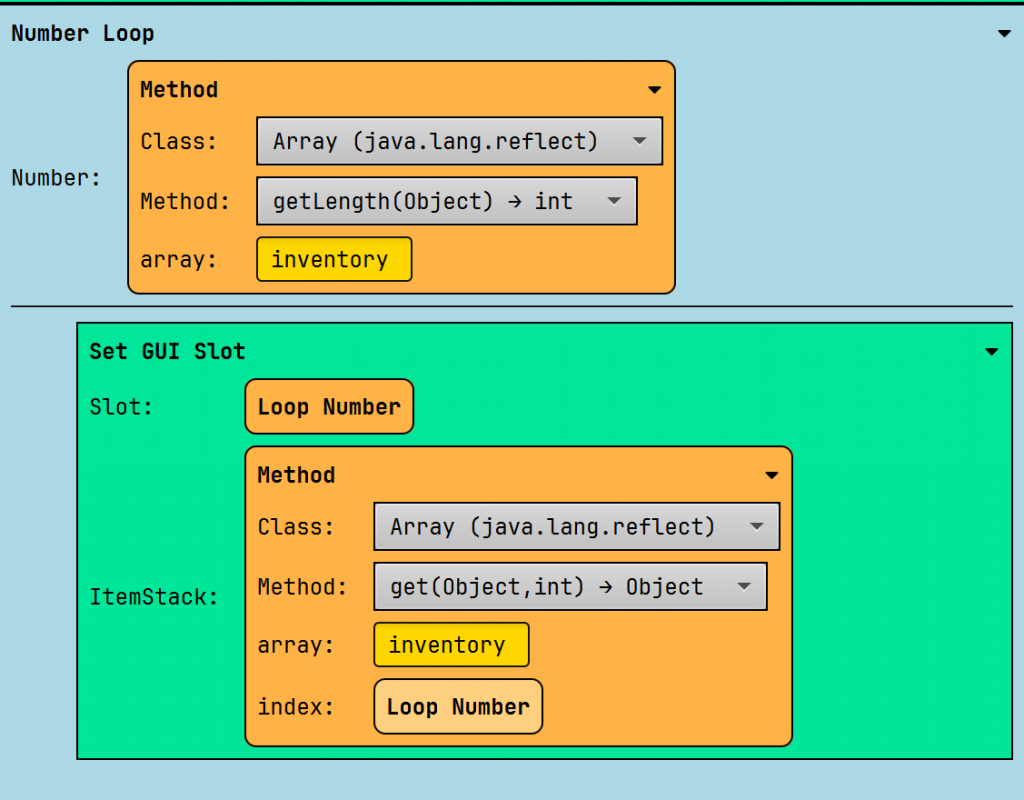
Task: Click the Loop Number block beside index
Action: click(x=458, y=707)
